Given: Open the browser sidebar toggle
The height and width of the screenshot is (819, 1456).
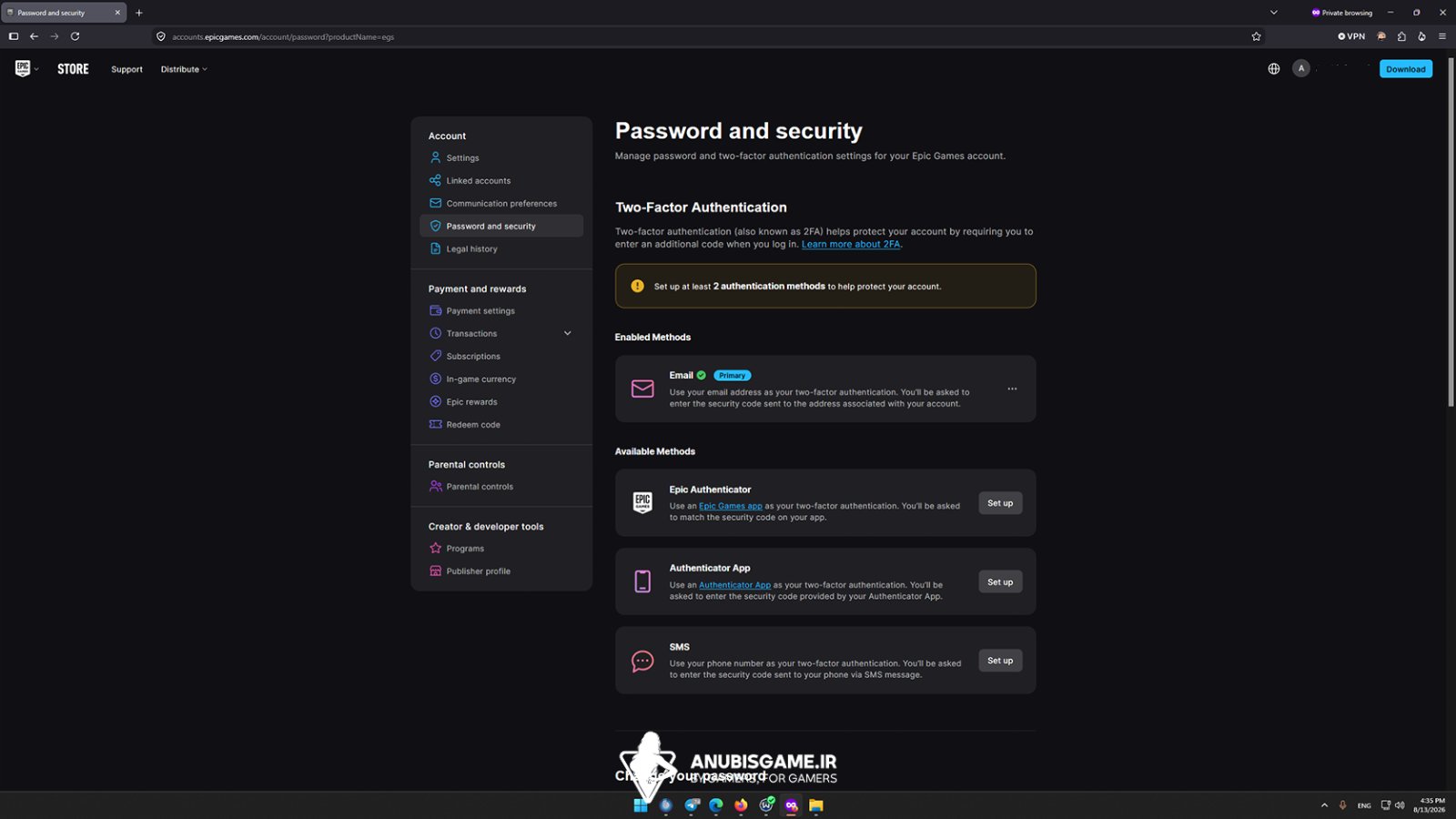Looking at the screenshot, I should [x=14, y=36].
